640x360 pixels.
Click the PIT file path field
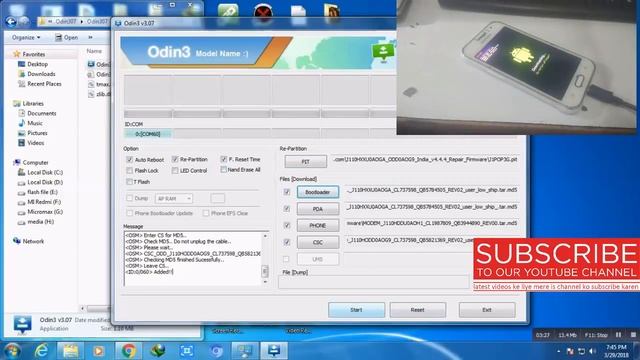[x=425, y=160]
